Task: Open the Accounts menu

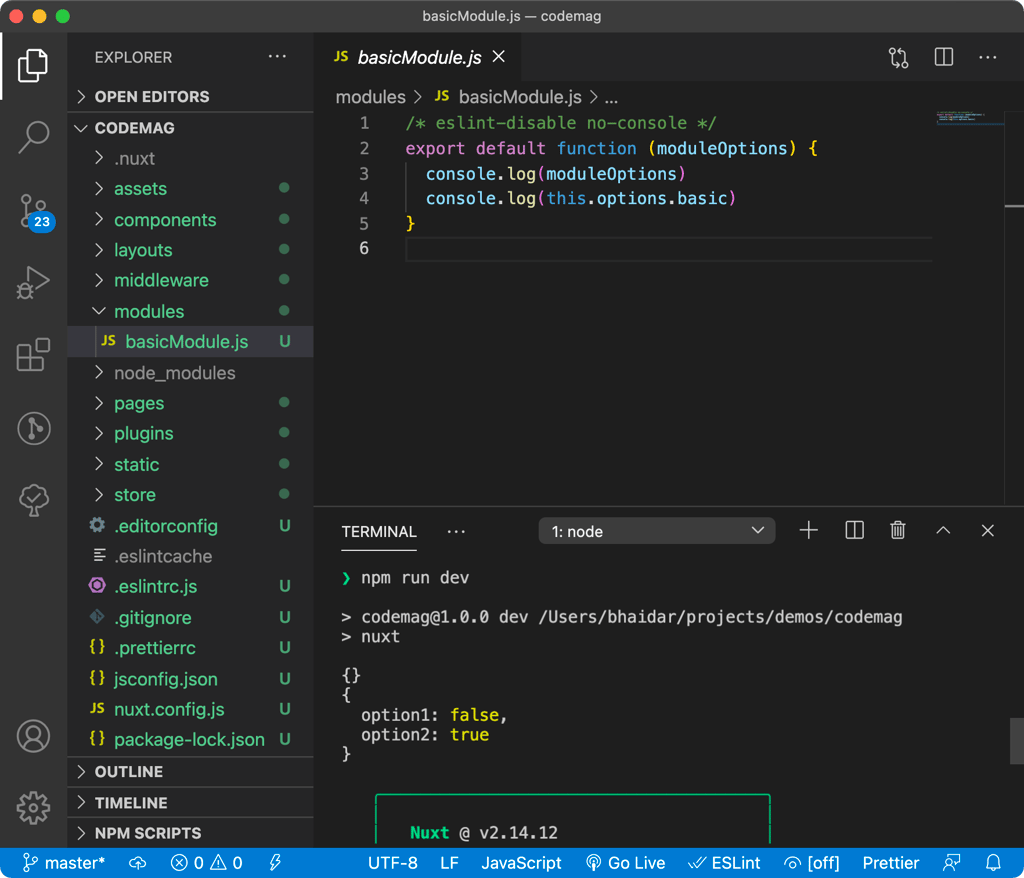Action: [x=33, y=736]
